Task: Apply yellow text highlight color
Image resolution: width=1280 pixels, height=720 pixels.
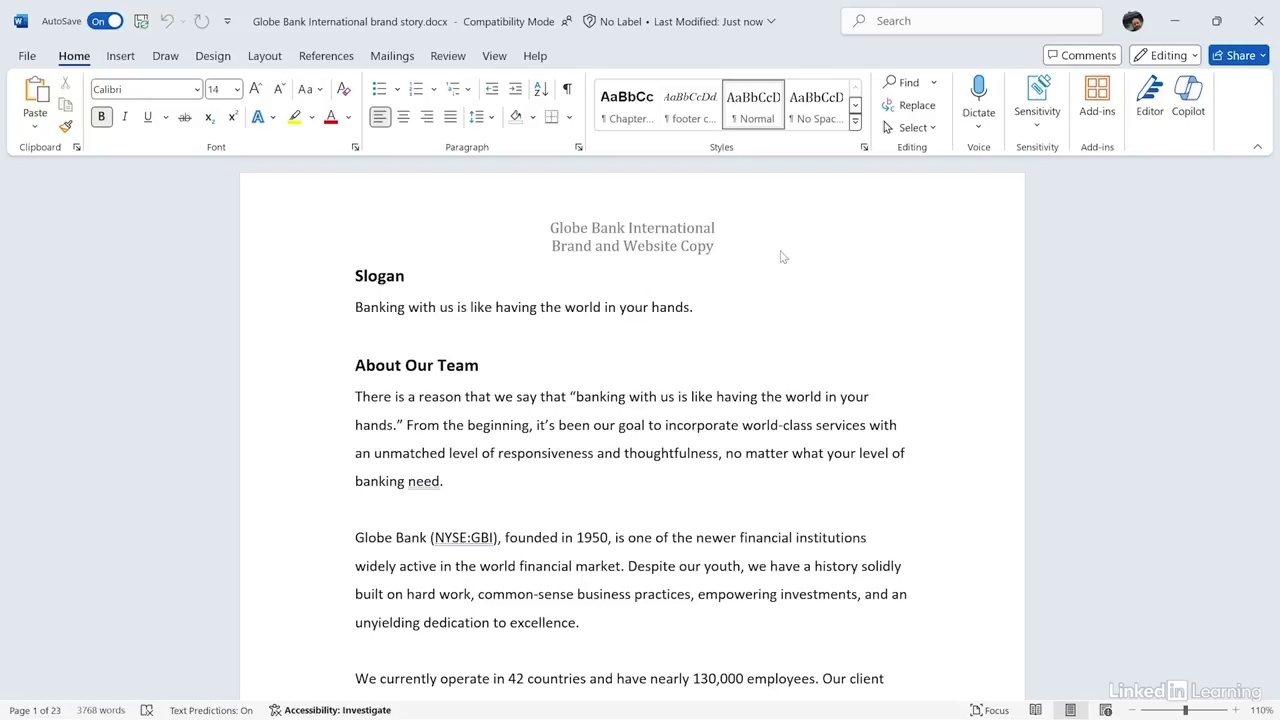Action: click(x=295, y=117)
